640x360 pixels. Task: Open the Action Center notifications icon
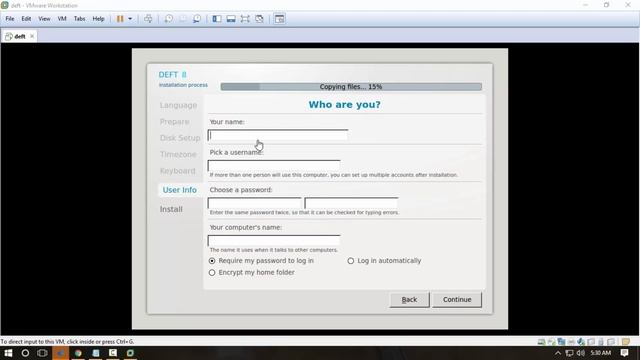(x=624, y=353)
